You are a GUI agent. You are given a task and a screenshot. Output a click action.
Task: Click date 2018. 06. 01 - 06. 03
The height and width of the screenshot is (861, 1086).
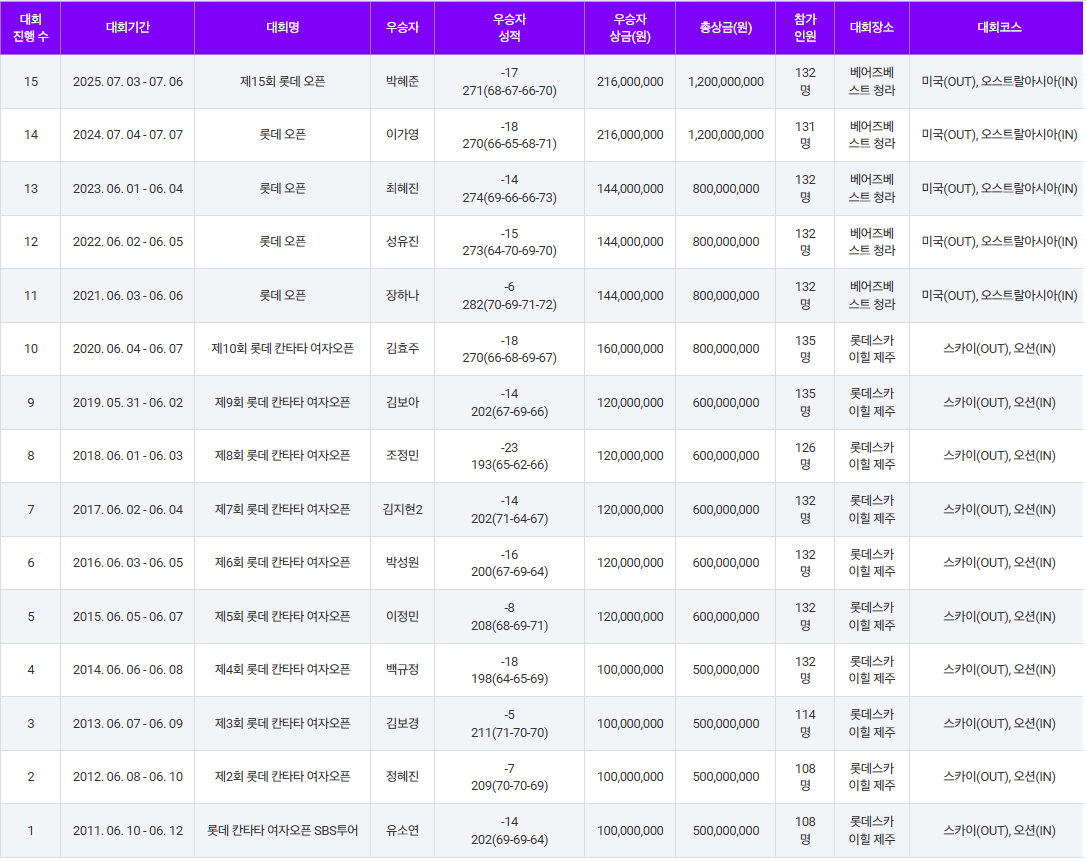[x=128, y=456]
